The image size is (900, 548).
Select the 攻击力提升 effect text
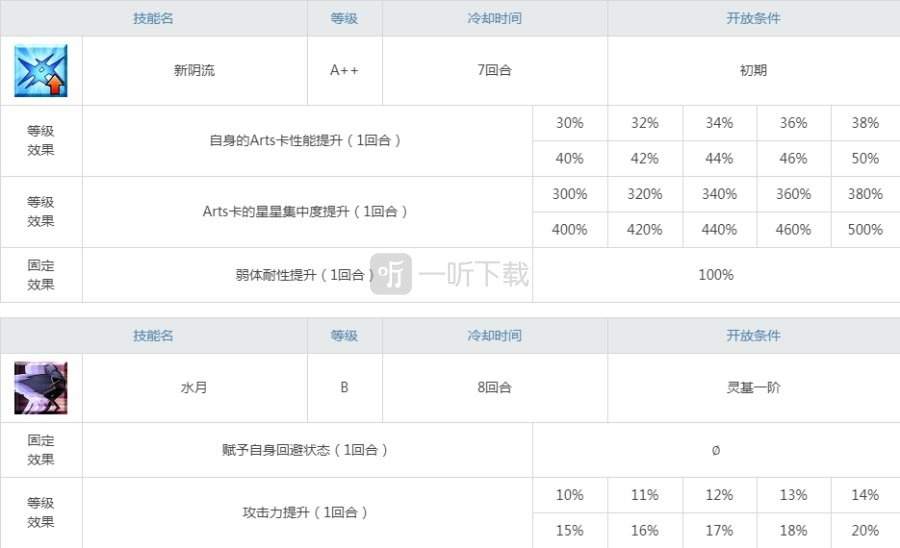tap(305, 512)
